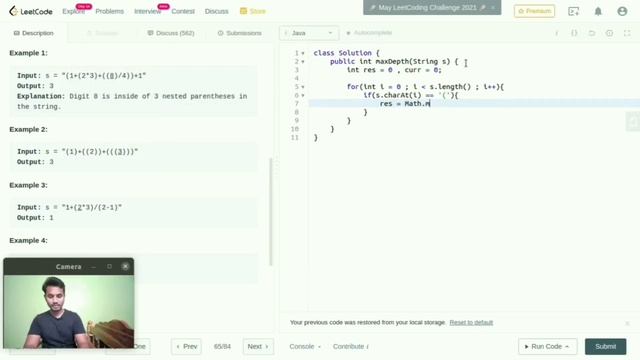
Task: Click the Premium button
Action: [x=534, y=11]
